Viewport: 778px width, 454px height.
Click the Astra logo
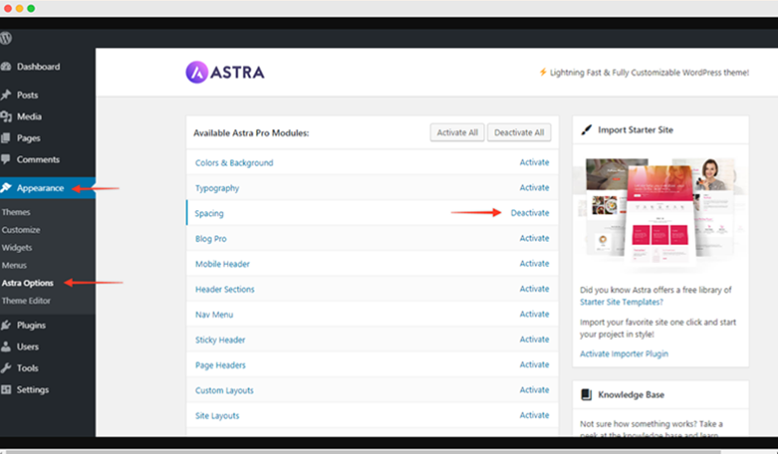point(225,72)
